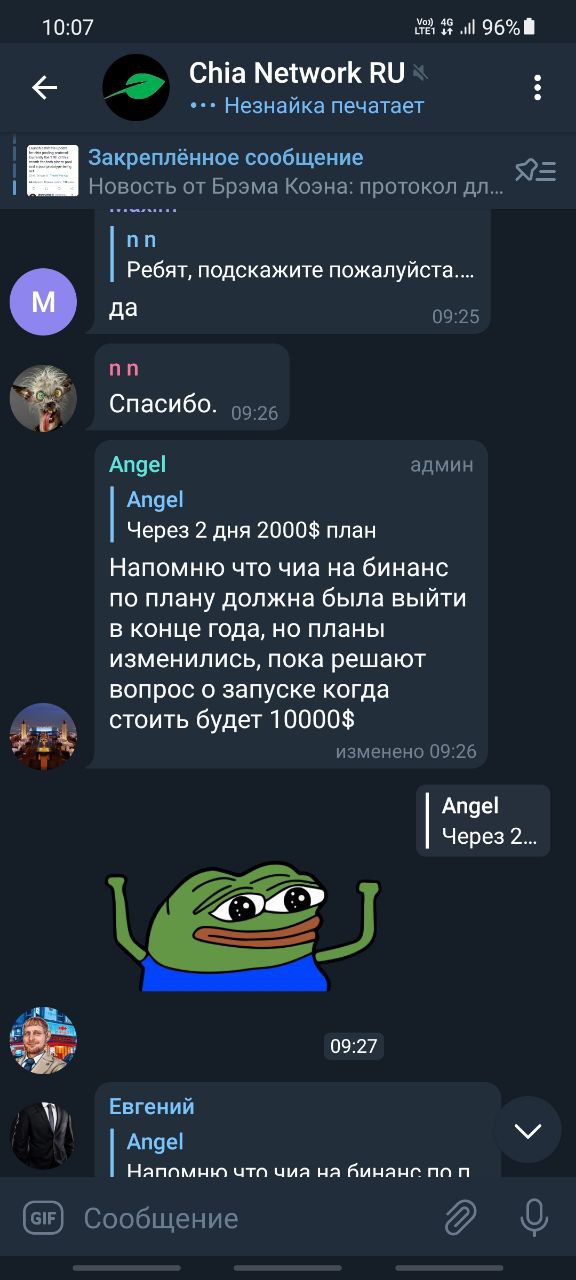Tap the Евгений sender name

[x=152, y=1107]
